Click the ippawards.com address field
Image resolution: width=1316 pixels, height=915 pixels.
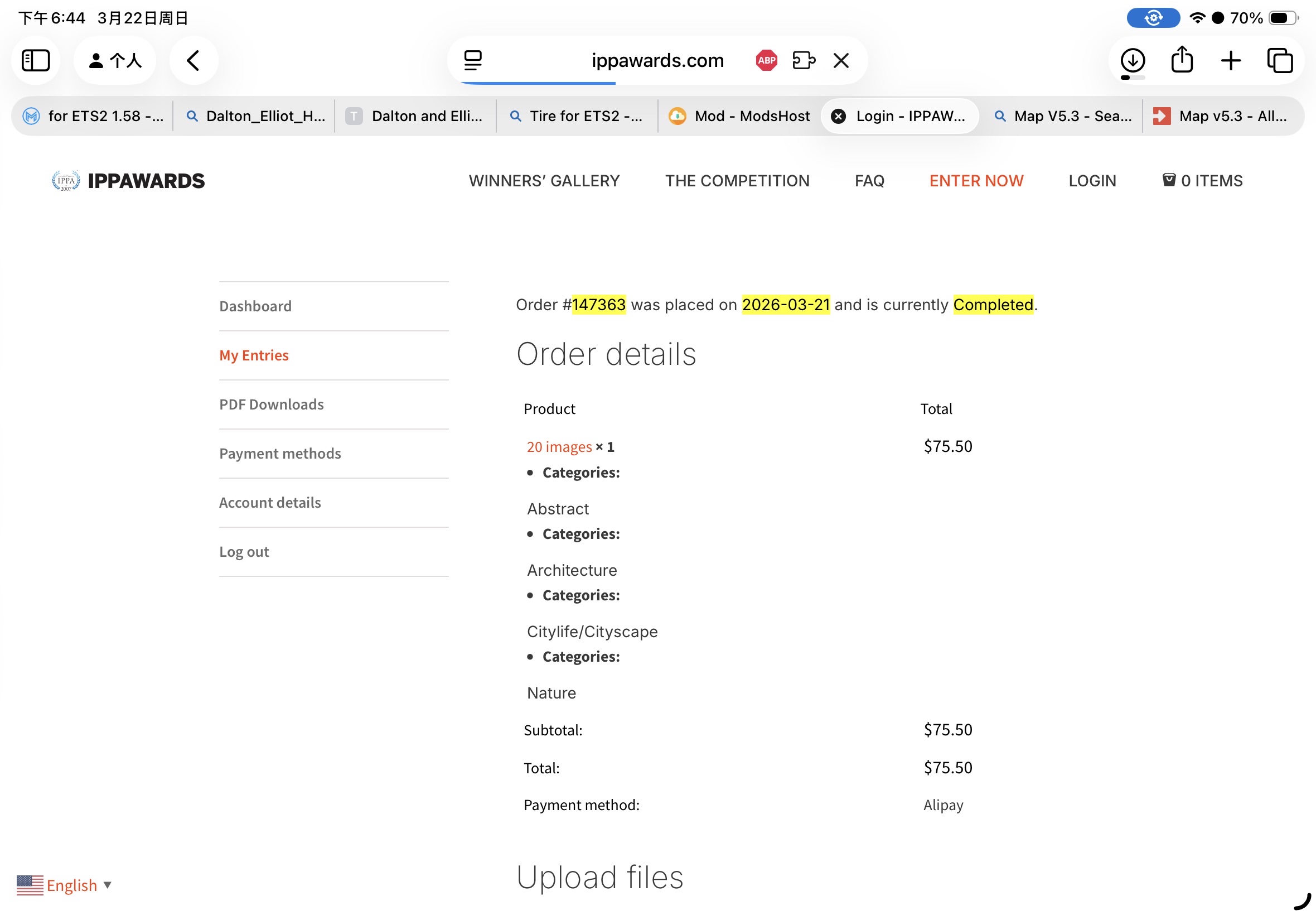tap(657, 60)
